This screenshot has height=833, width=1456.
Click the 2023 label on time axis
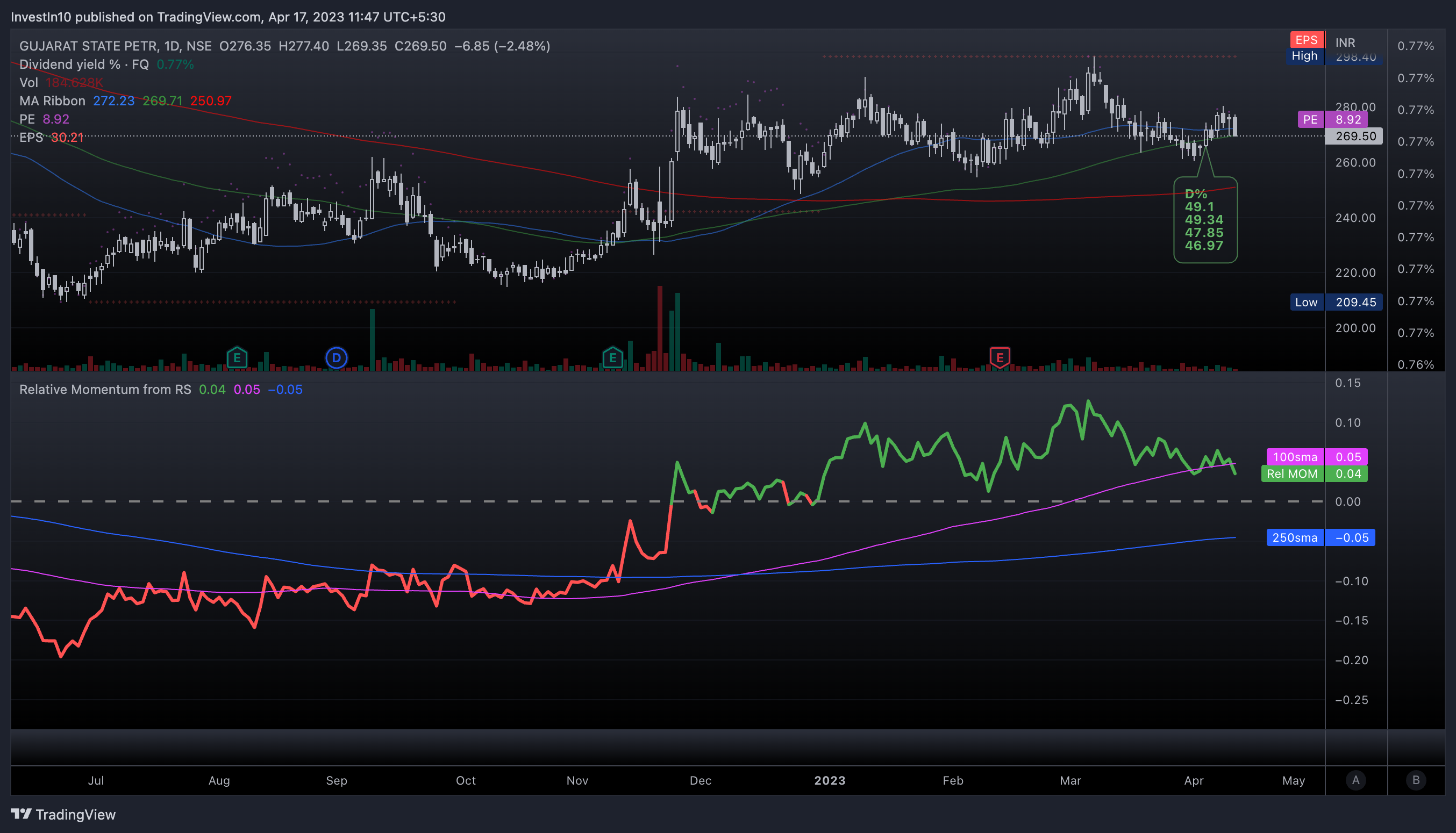[830, 780]
